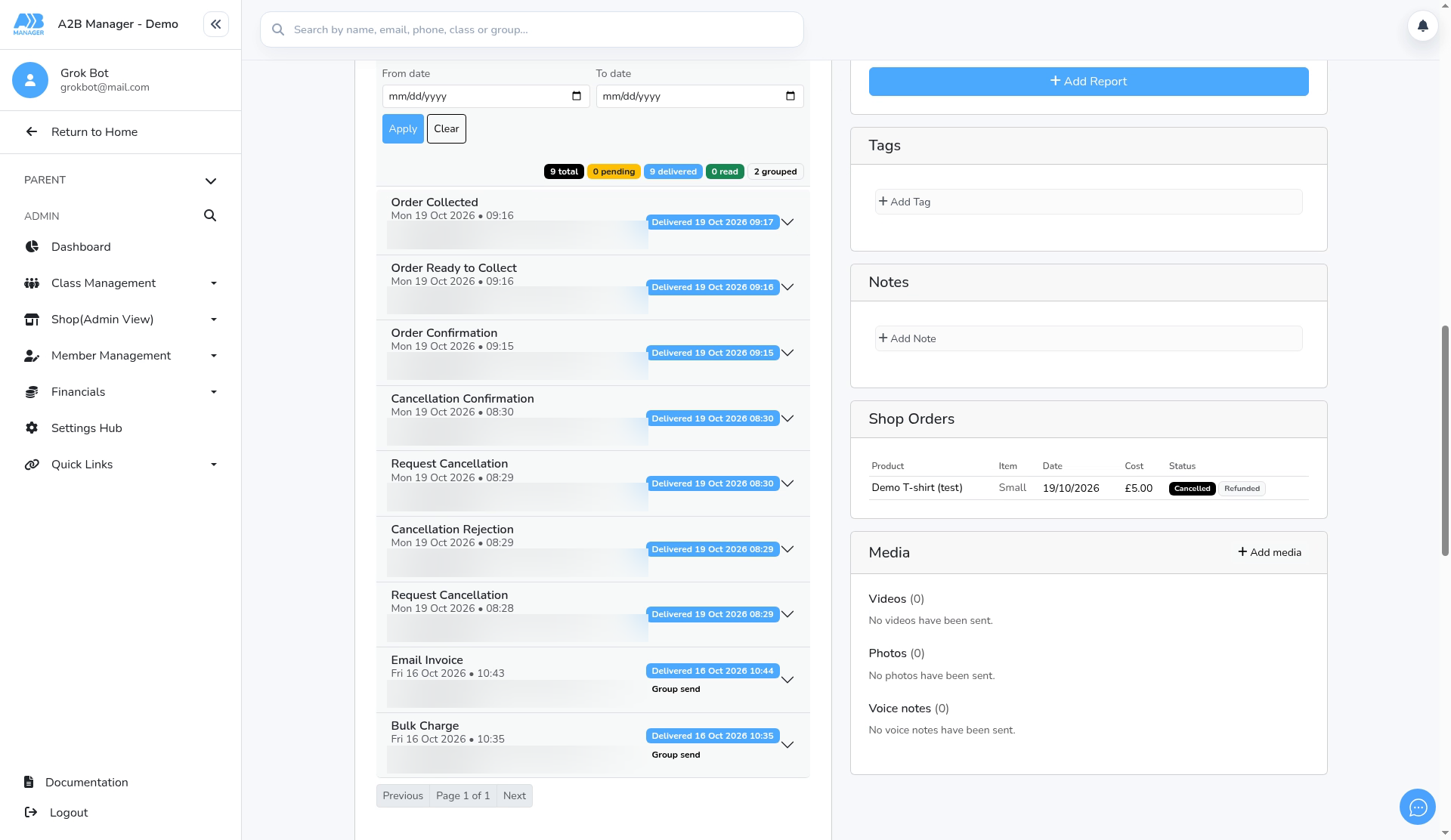1451x840 pixels.
Task: Expand the Order Confirmation message chevron
Action: tap(787, 353)
